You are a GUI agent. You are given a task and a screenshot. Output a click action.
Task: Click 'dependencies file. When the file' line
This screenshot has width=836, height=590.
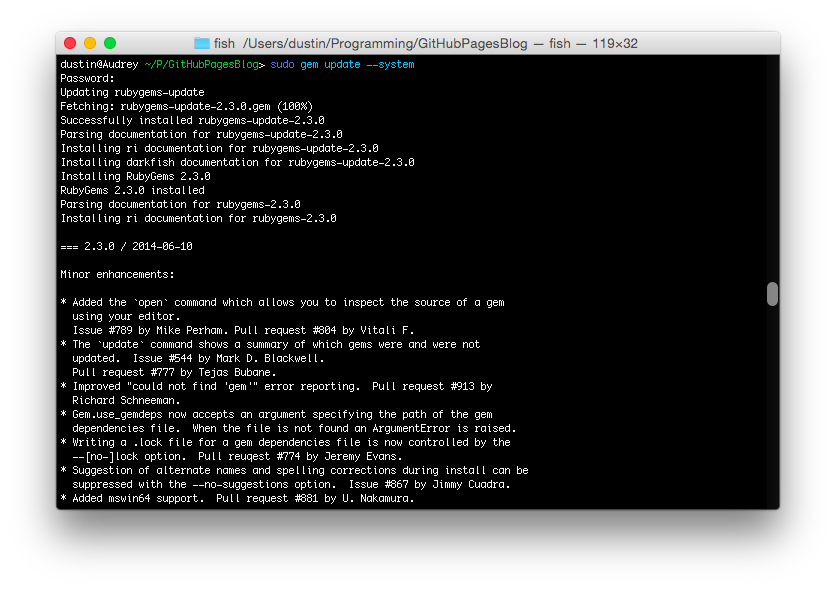294,429
